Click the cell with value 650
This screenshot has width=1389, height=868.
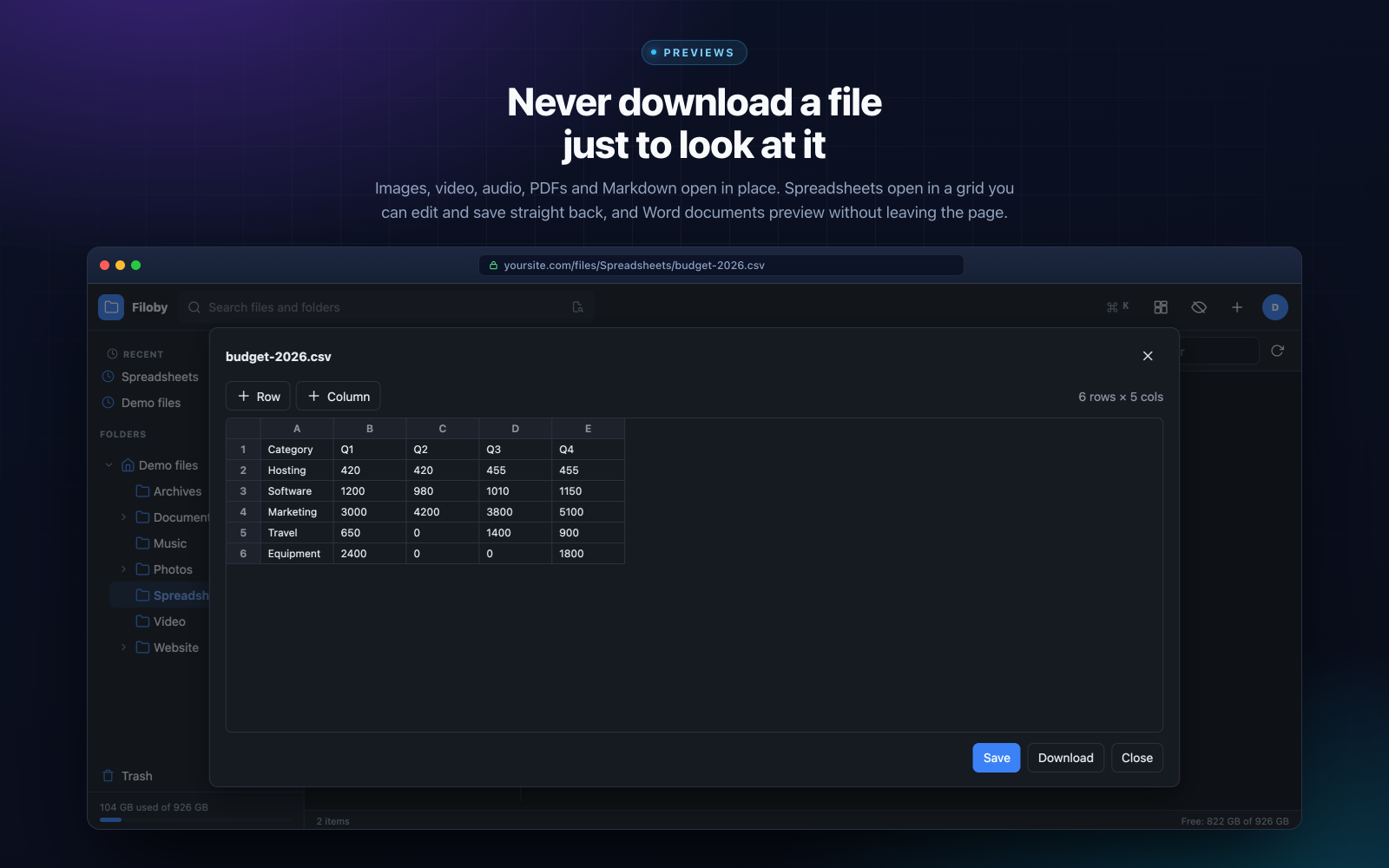370,533
